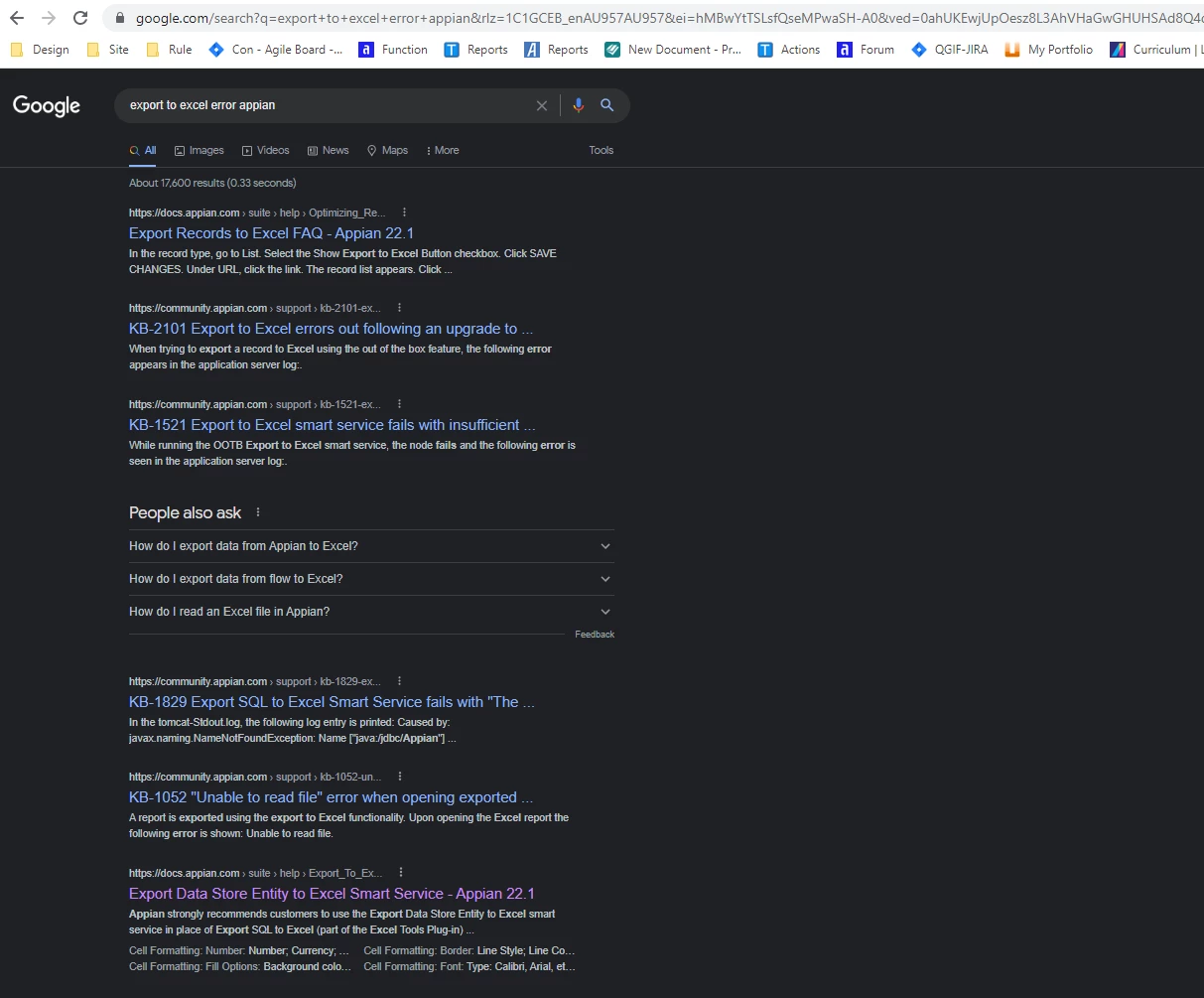Open options menu for KB-1052 result
The image size is (1204, 998).
click(399, 777)
